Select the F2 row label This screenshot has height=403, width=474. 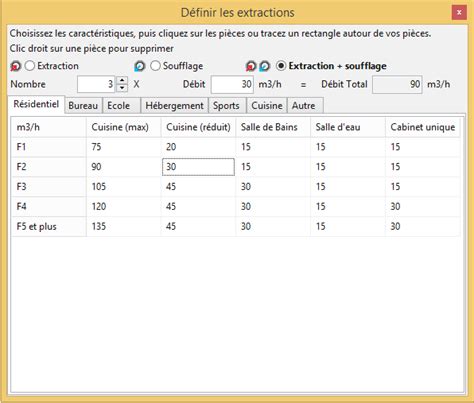click(x=49, y=167)
